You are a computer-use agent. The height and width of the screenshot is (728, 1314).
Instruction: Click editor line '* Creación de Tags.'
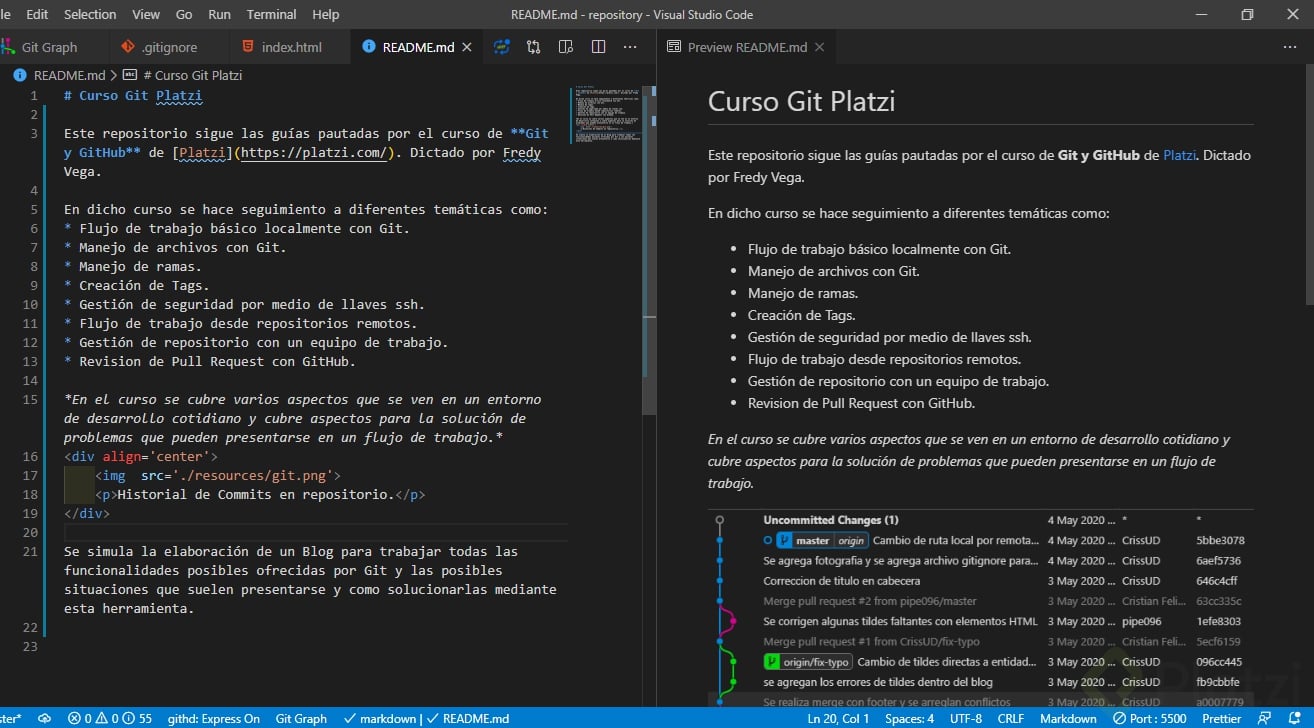tap(136, 285)
